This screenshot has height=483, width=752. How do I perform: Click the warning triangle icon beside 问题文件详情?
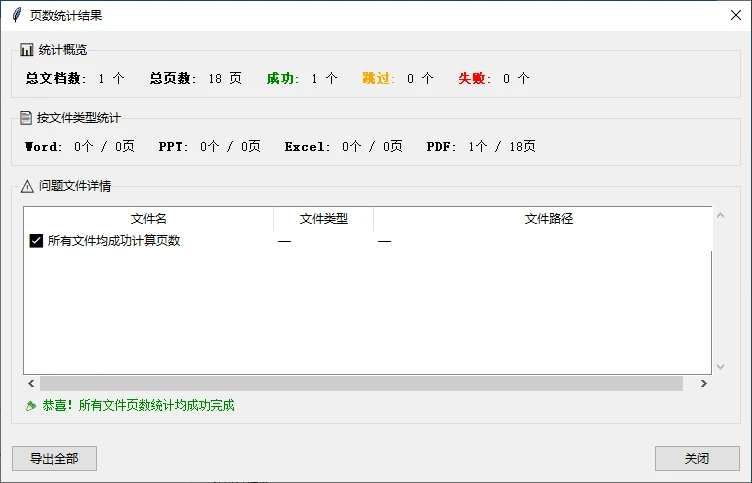click(27, 186)
